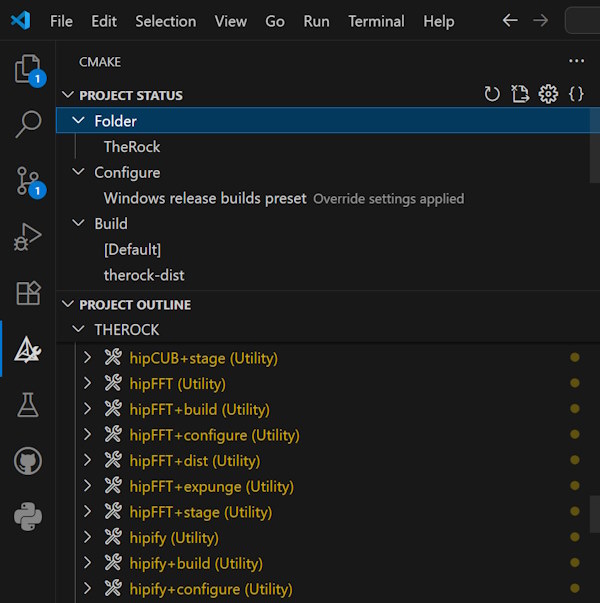
Task: Open the CMake panel more actions ellipsis
Action: pos(577,61)
